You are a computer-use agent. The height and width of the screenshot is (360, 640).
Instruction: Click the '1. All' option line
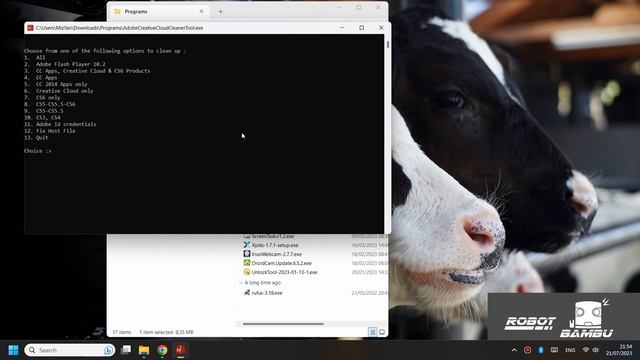click(35, 58)
